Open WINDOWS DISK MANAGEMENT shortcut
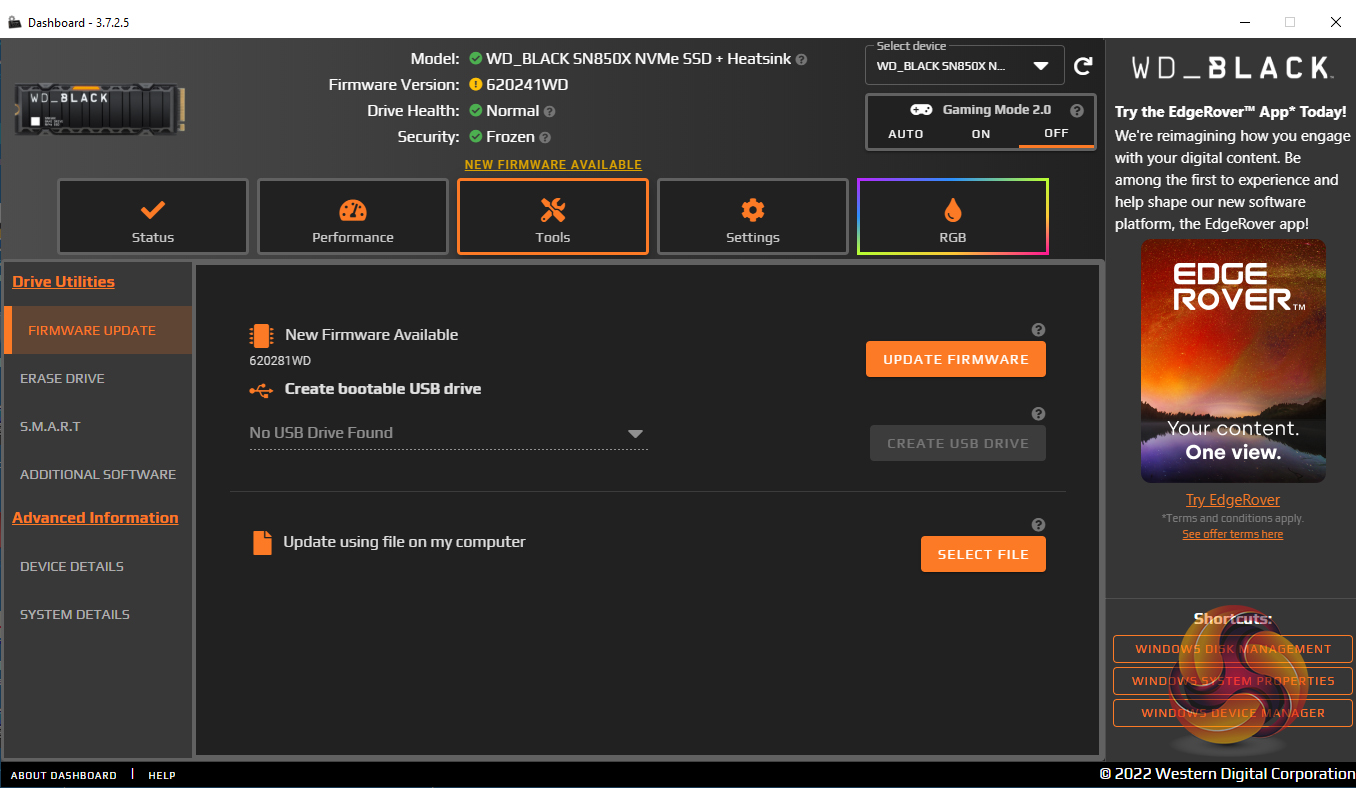1356x788 pixels. click(1233, 649)
